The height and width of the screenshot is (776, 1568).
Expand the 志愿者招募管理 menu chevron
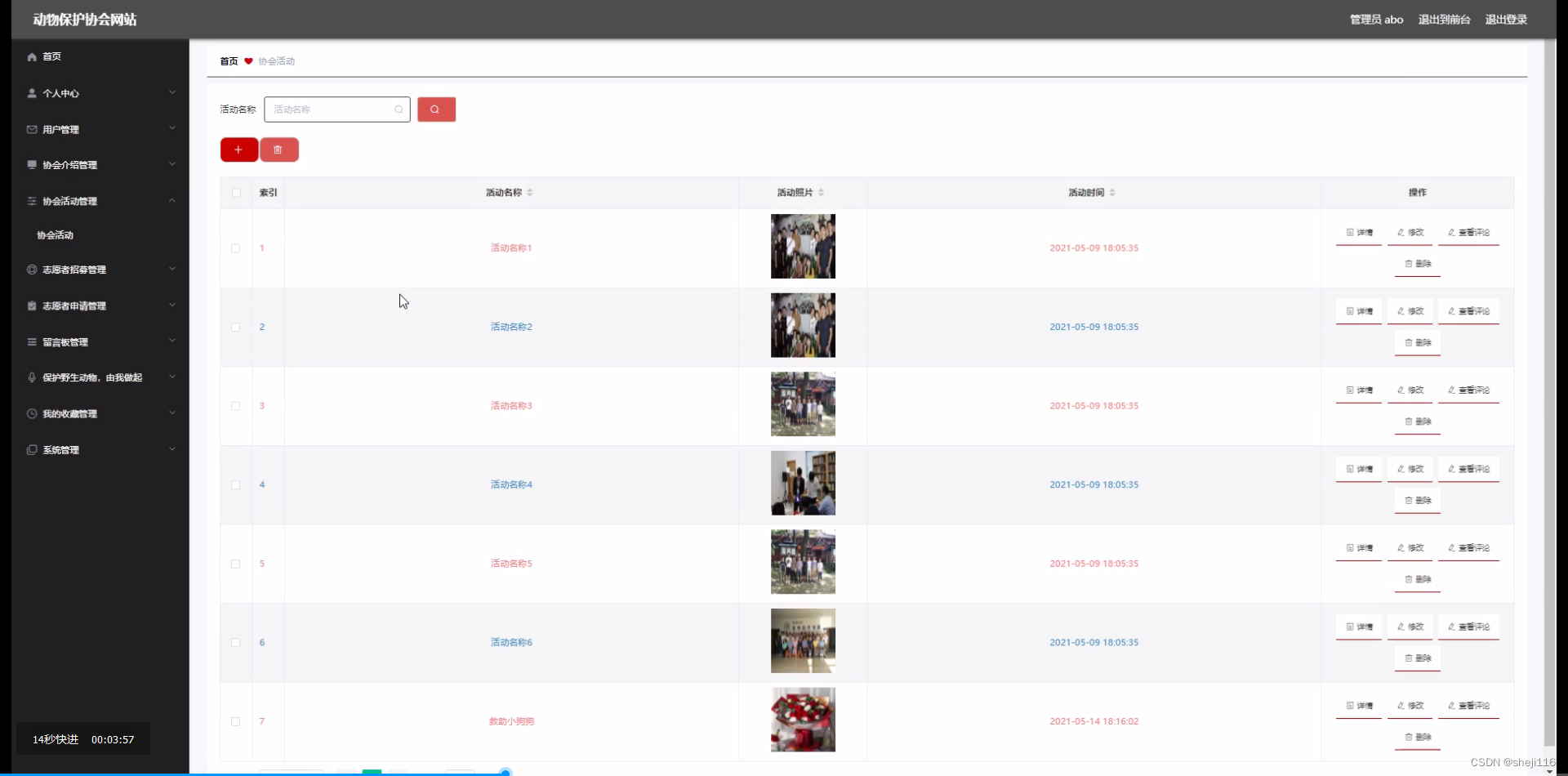click(172, 269)
